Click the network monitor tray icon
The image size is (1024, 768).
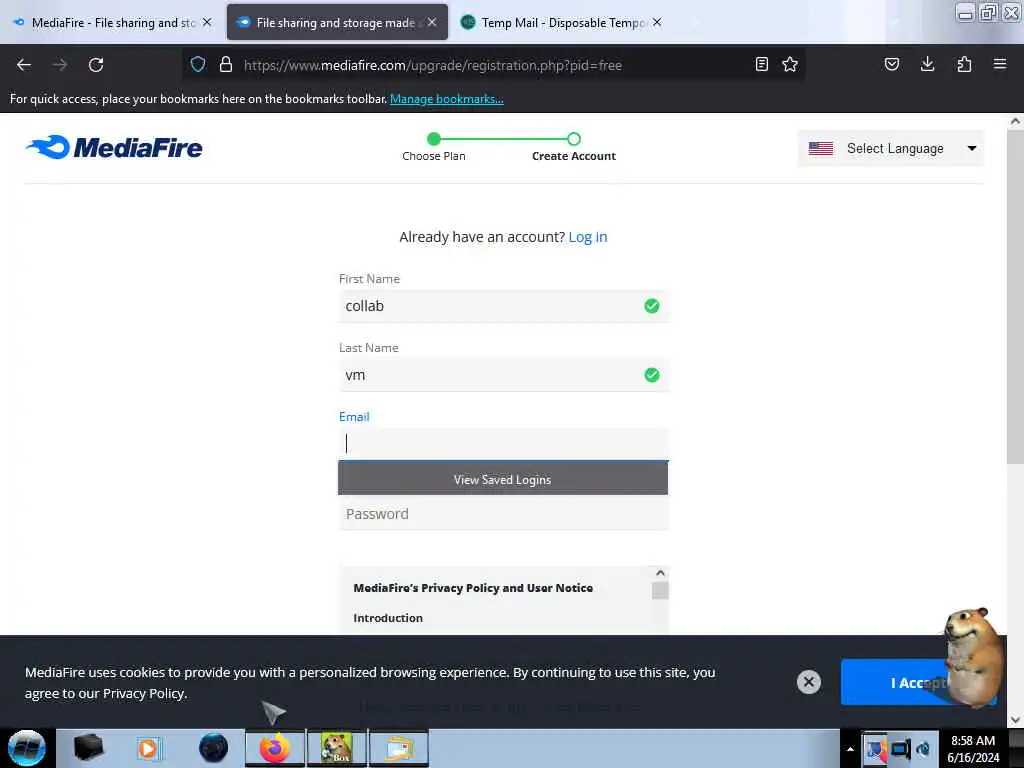901,749
